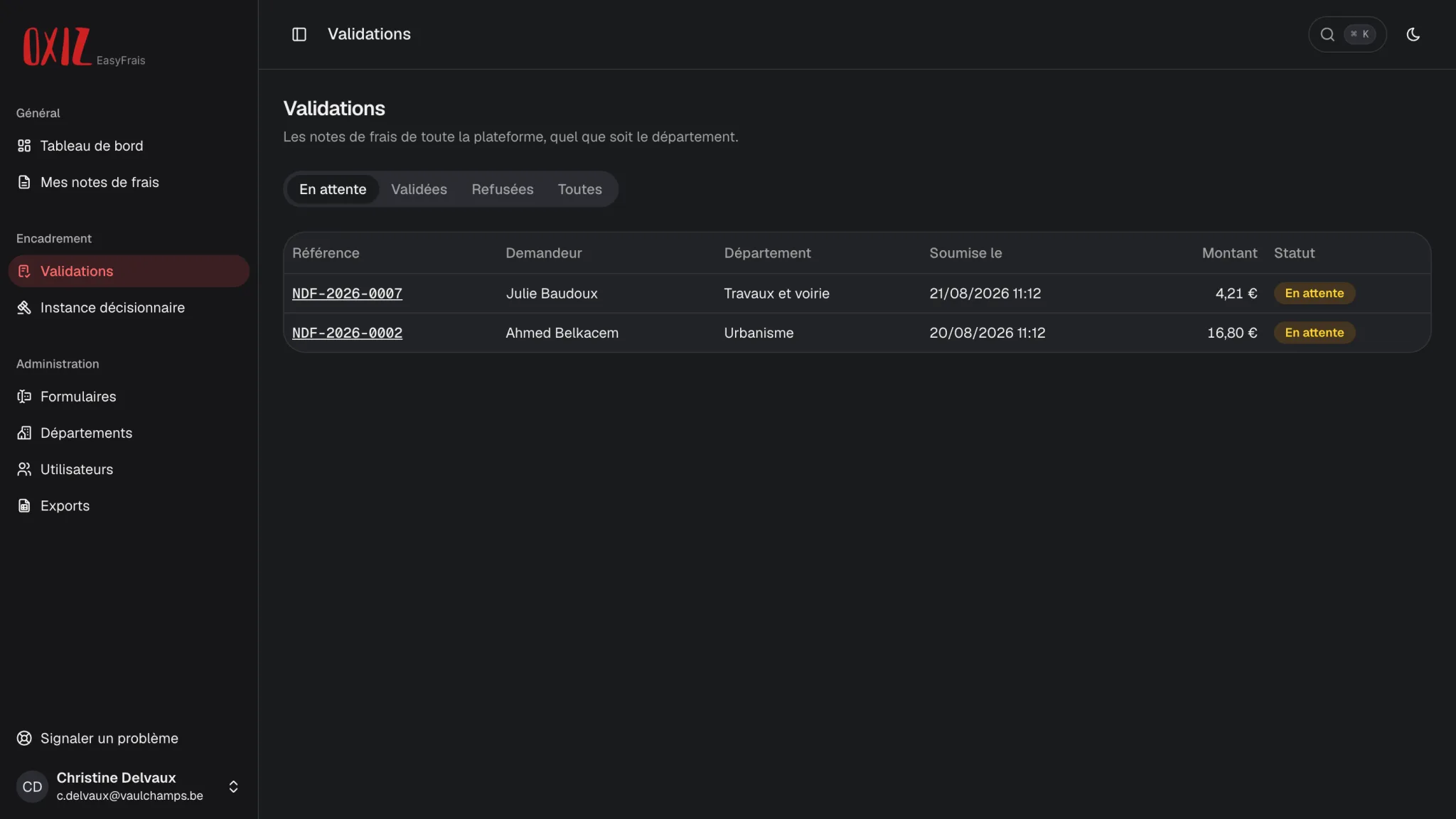This screenshot has width=1456, height=819.
Task: Switch to the Validées tab
Action: 419,189
